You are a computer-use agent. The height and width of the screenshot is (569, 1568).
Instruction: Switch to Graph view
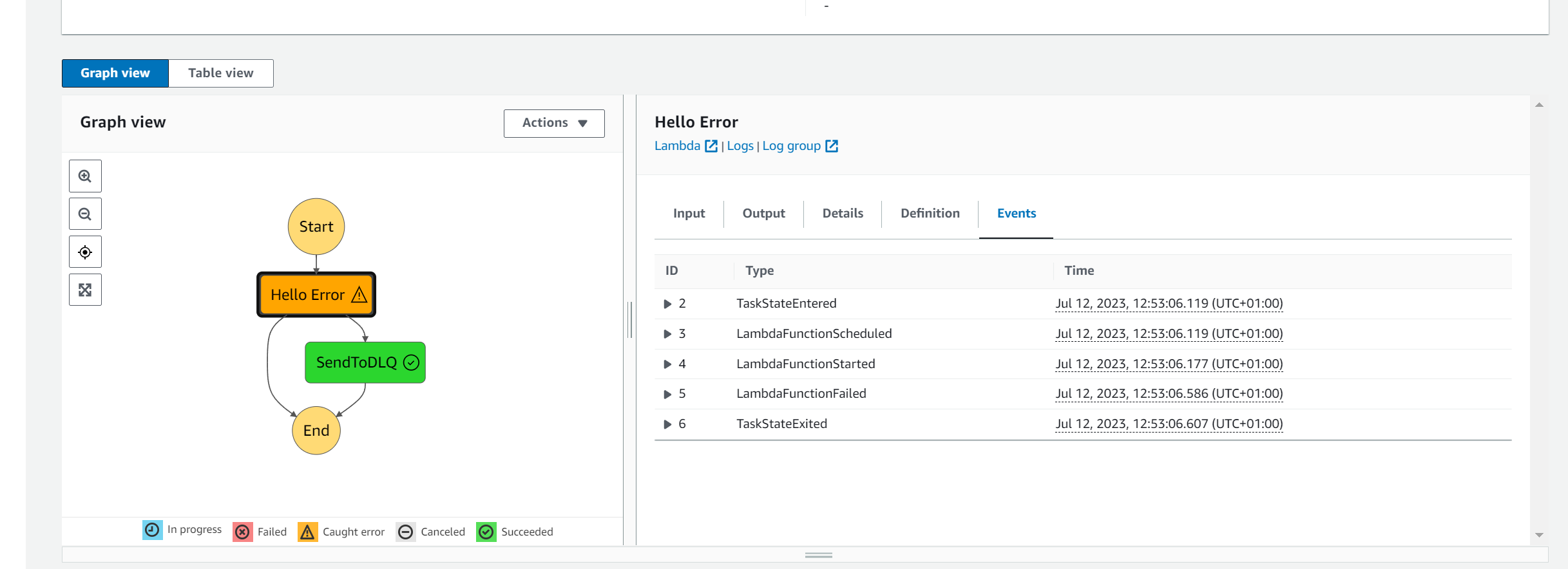pyautogui.click(x=115, y=73)
